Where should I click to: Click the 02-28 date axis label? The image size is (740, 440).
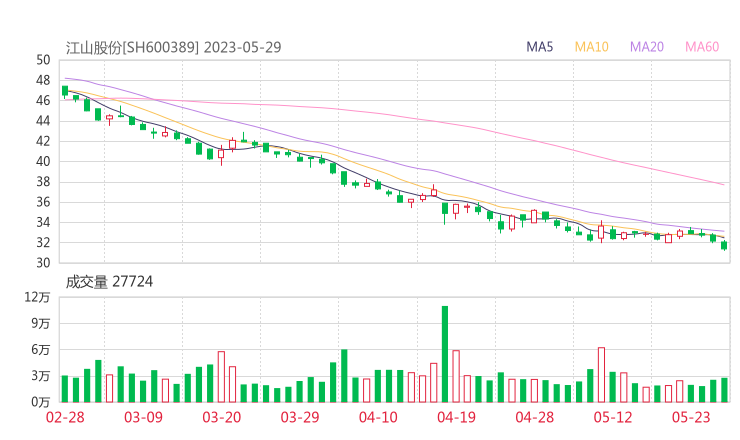tap(65, 417)
